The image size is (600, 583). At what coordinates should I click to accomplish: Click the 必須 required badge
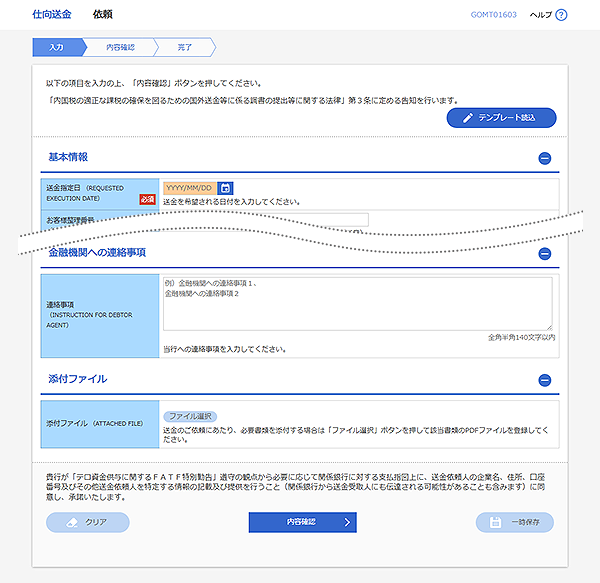[147, 199]
